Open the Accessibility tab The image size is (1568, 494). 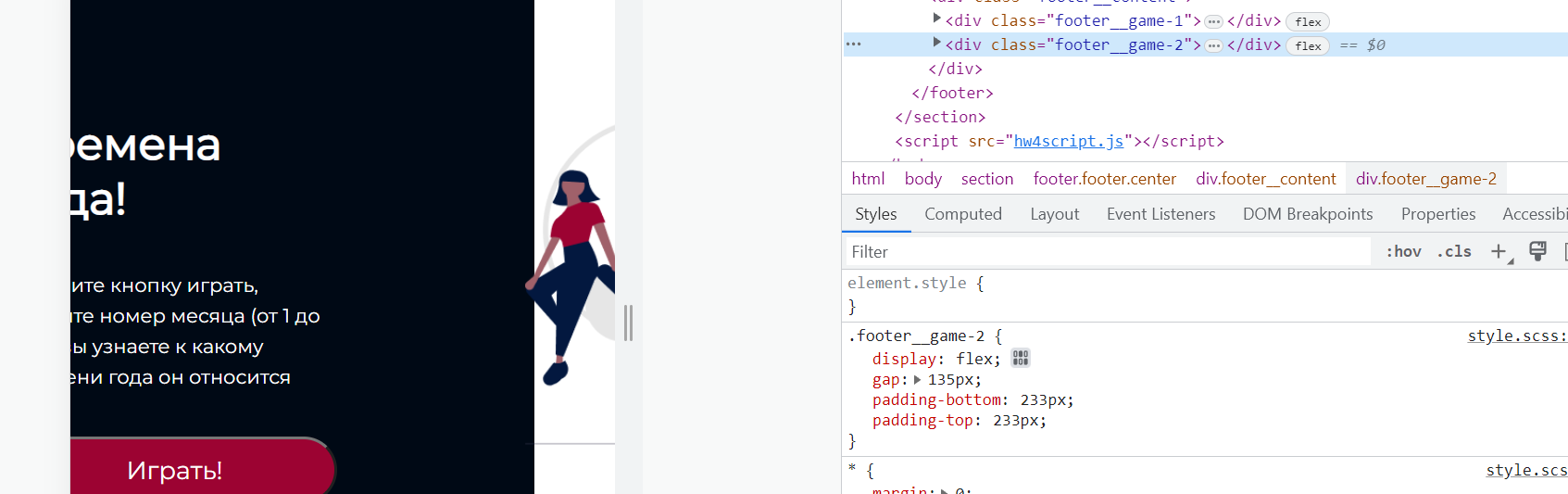click(x=1535, y=214)
